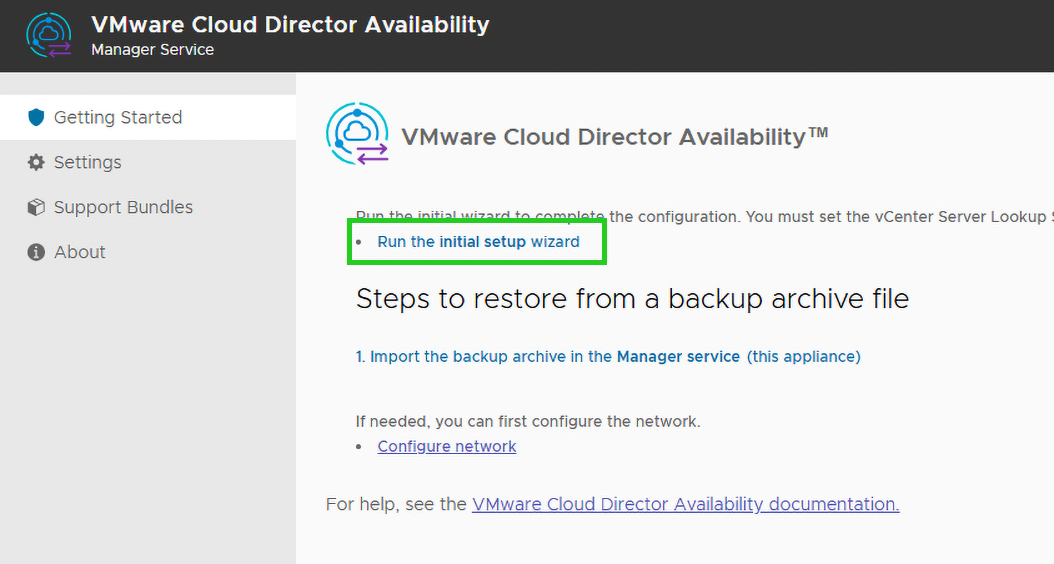The height and width of the screenshot is (564, 1054).
Task: Open the About sidebar item
Action: (x=80, y=252)
